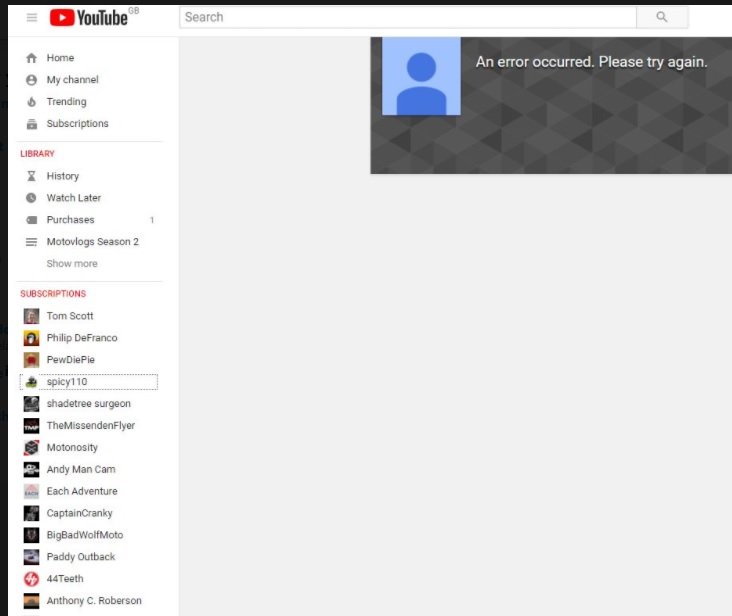Viewport: 732px width, 616px height.
Task: Click the Home house icon
Action: tap(31, 58)
